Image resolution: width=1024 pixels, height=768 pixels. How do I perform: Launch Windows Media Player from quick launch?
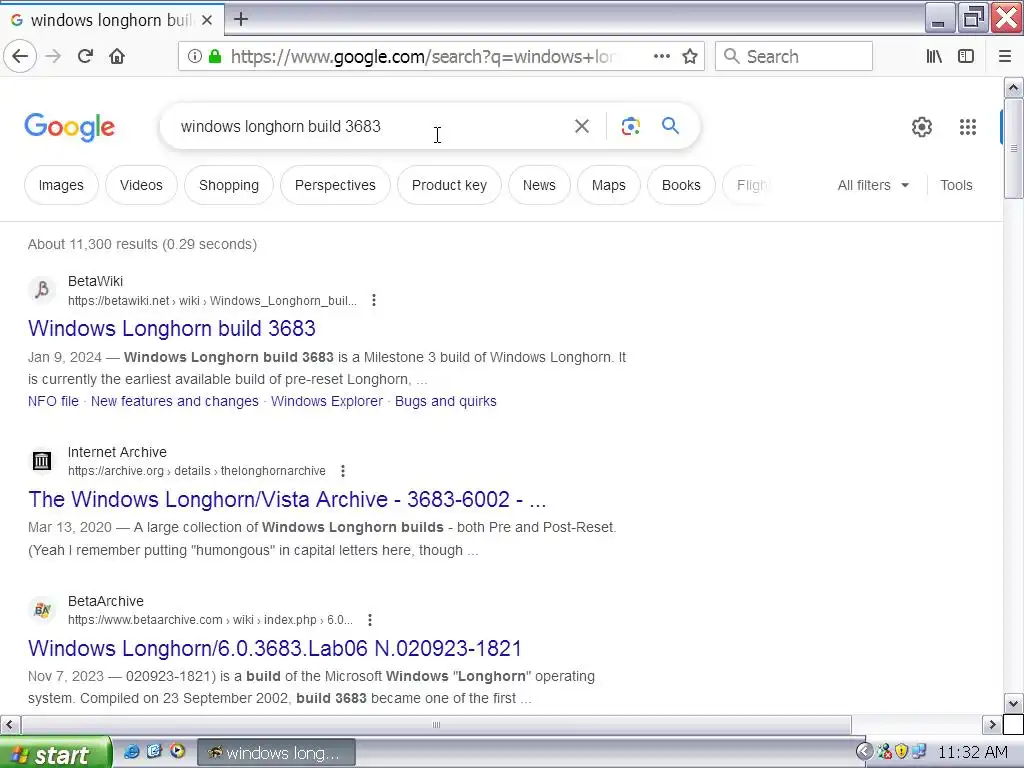(x=177, y=752)
